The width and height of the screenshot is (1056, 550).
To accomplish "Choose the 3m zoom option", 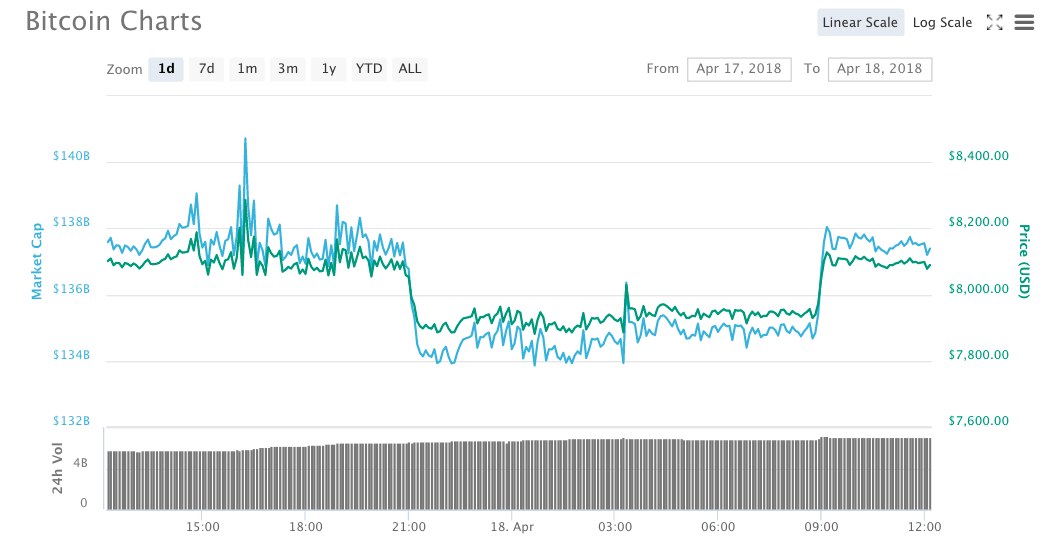I will click(x=288, y=69).
